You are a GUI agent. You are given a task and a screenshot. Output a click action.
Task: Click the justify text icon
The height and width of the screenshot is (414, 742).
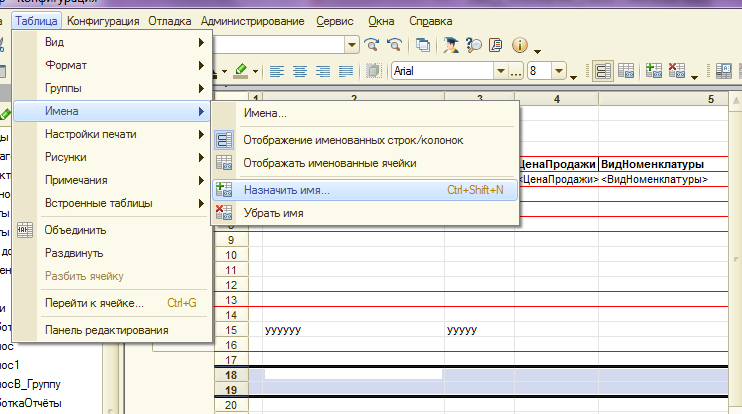point(345,71)
